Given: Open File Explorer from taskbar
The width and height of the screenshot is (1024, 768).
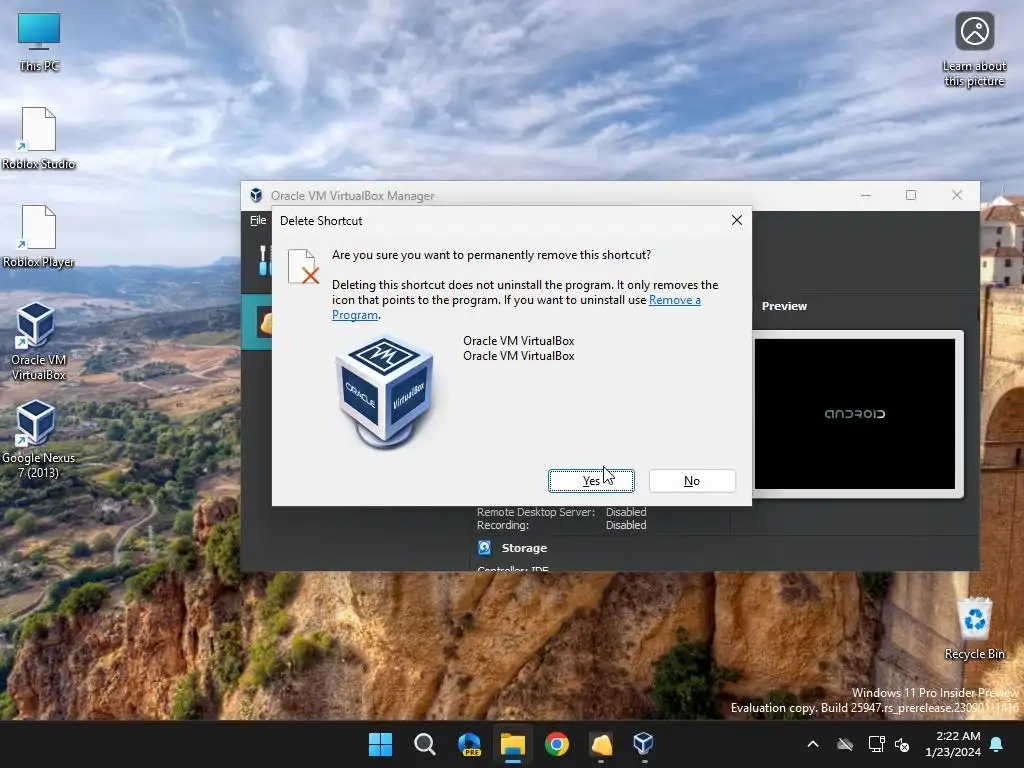Looking at the screenshot, I should point(513,744).
